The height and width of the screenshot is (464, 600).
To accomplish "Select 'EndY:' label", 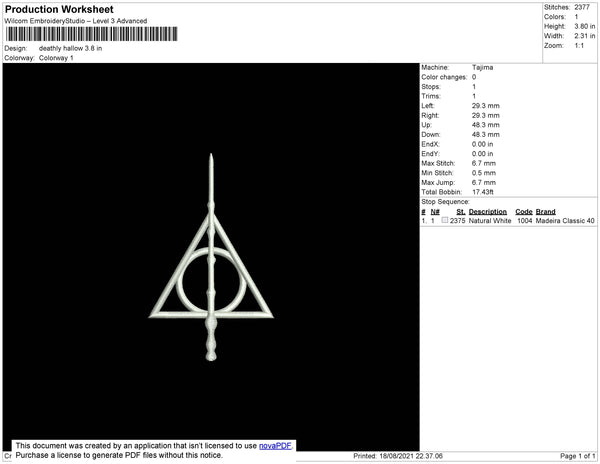I will (430, 154).
